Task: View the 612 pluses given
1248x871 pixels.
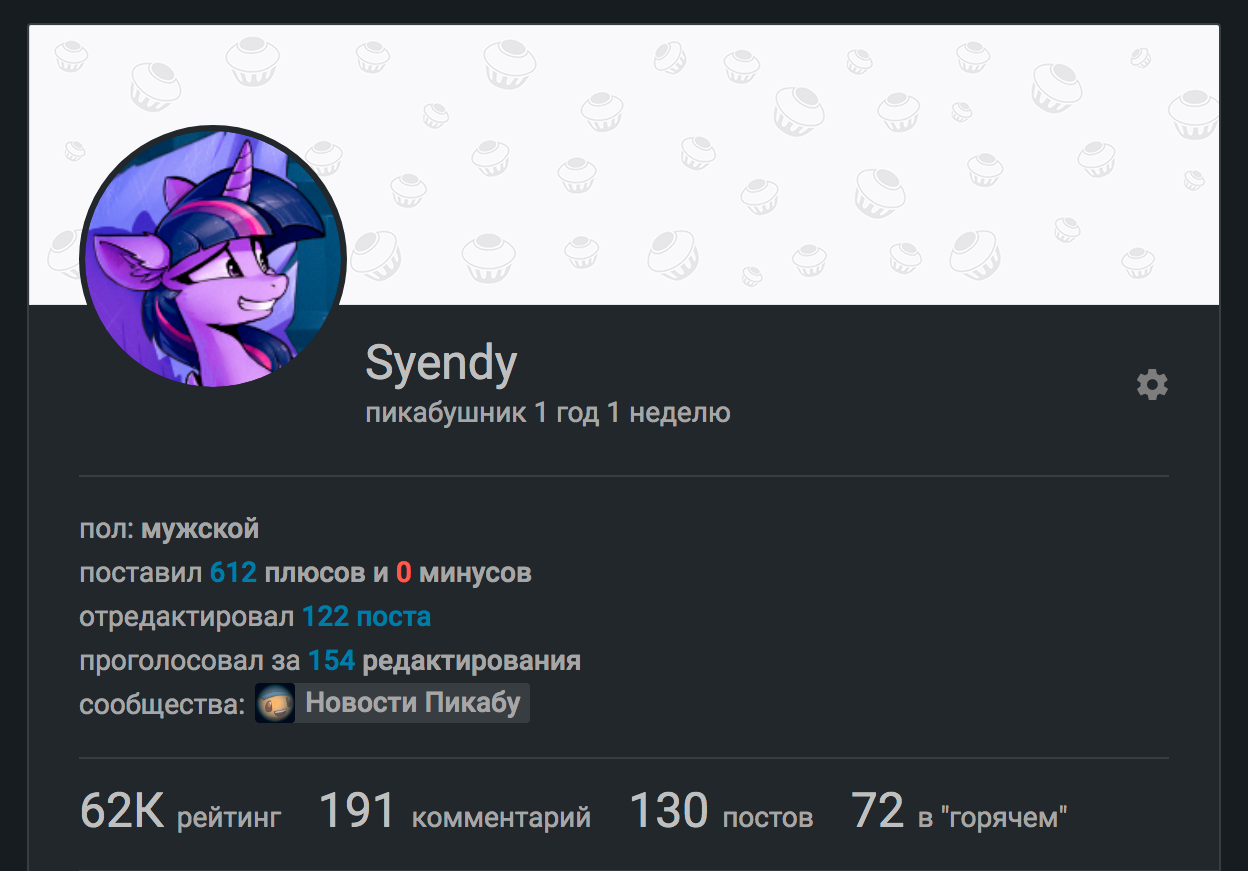Action: tap(233, 573)
